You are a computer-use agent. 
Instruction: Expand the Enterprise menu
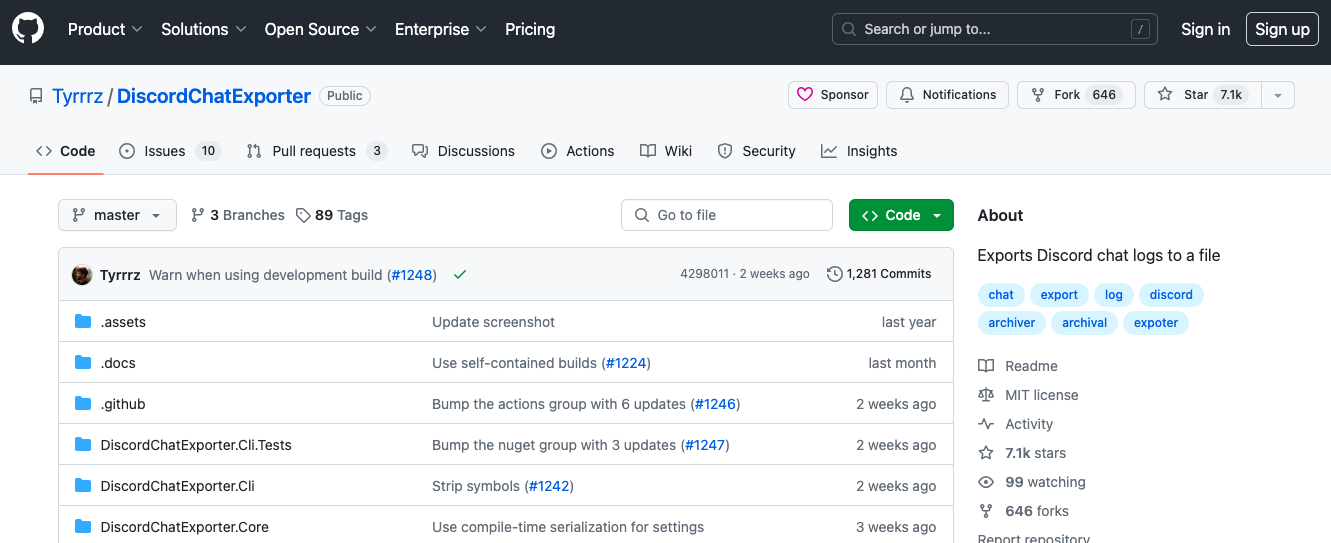(441, 29)
